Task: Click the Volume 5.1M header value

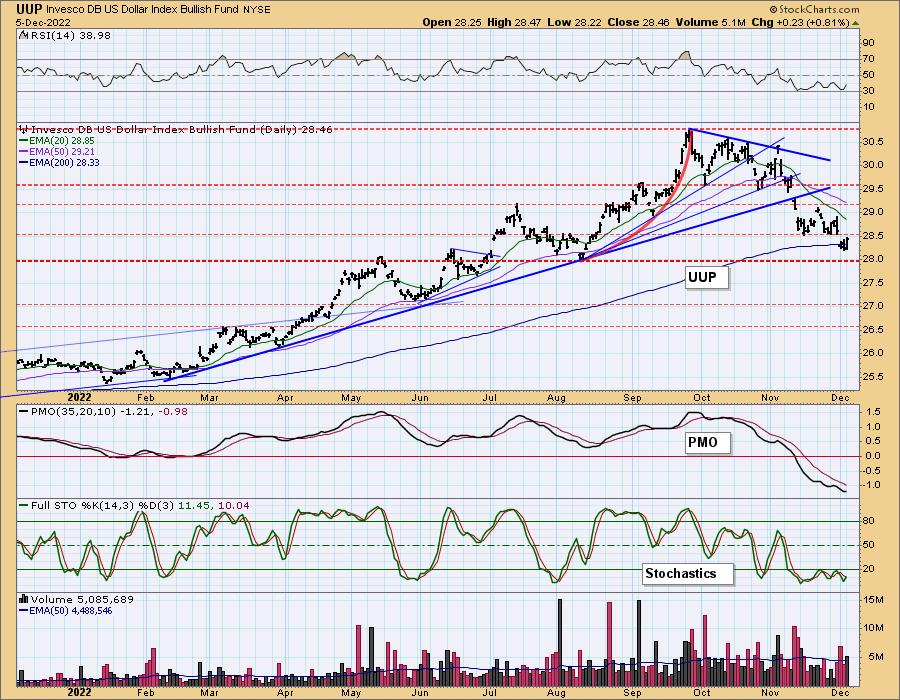Action: pyautogui.click(x=711, y=22)
